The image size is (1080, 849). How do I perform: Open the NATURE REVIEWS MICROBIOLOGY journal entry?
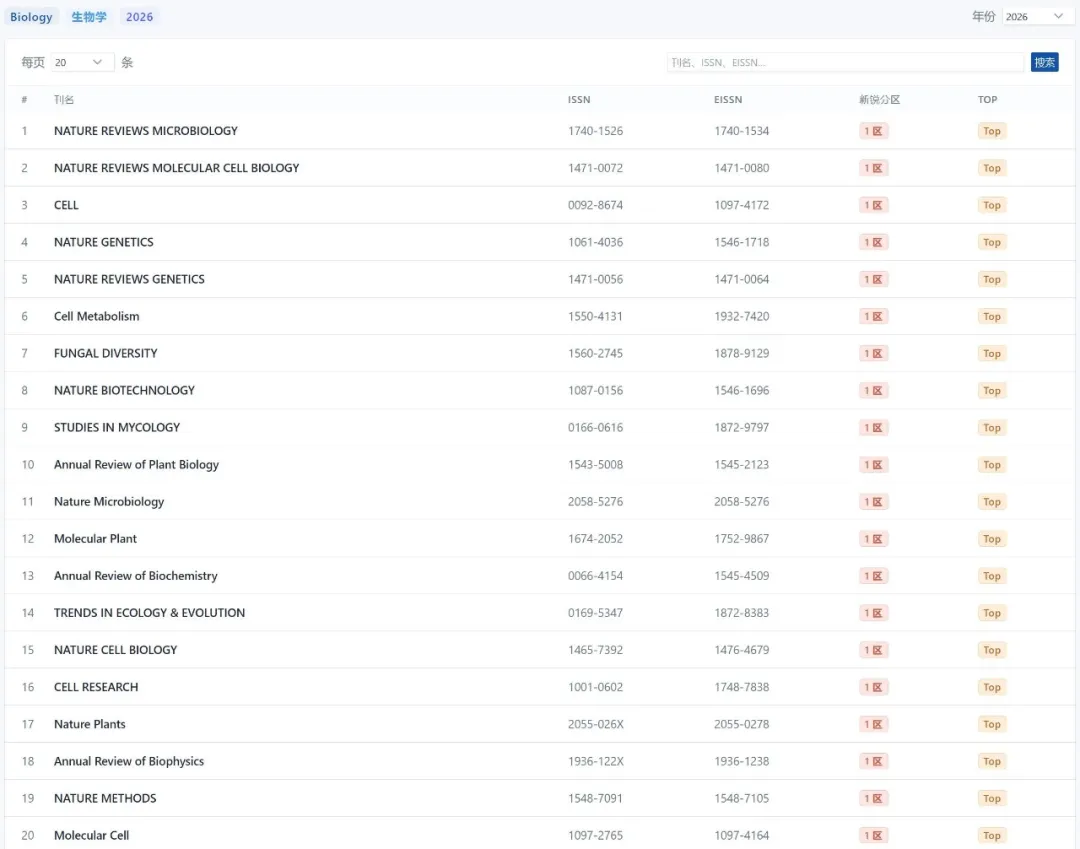(x=146, y=131)
